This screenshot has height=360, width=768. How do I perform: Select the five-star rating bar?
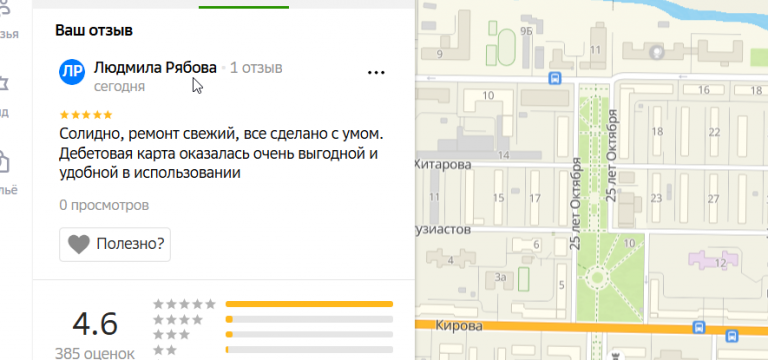click(309, 304)
